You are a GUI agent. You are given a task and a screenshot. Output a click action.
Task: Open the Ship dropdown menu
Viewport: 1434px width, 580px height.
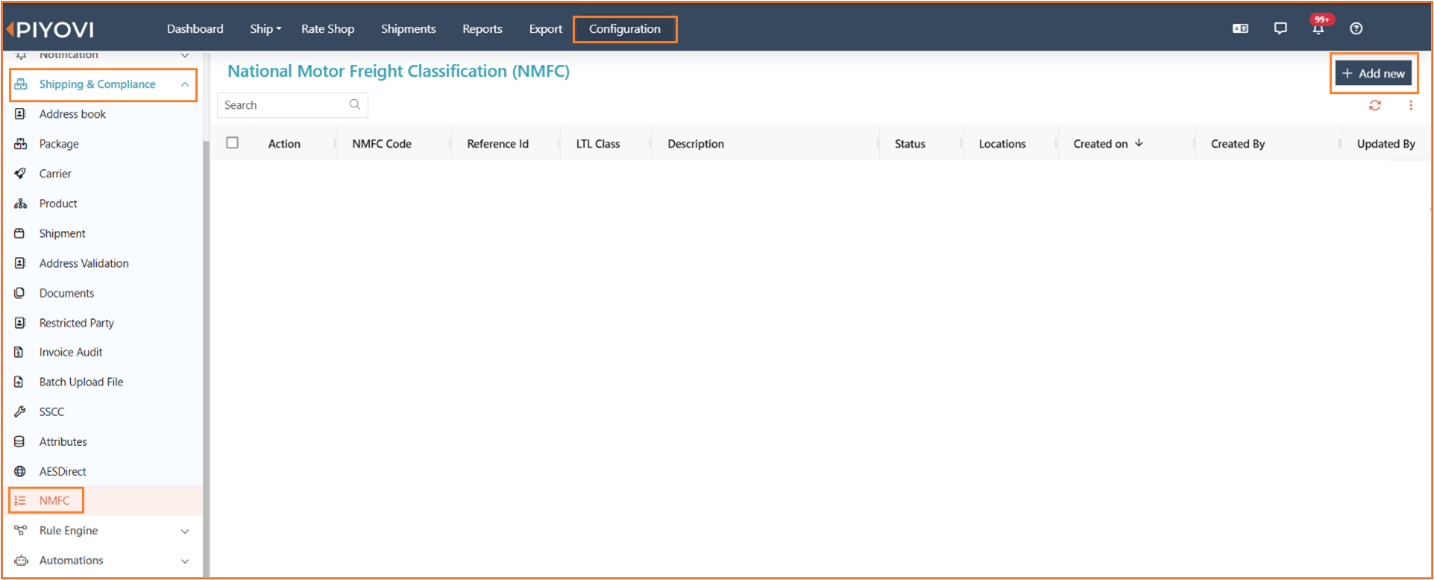pos(265,29)
